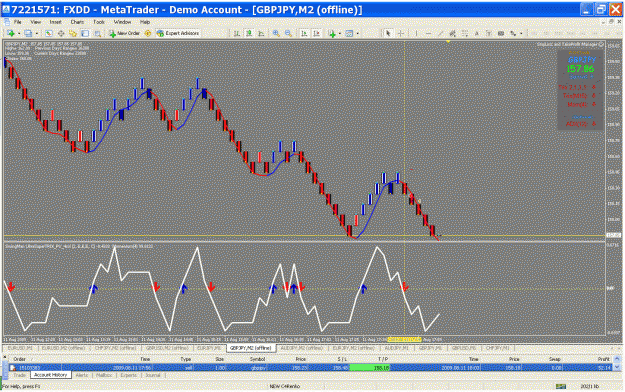
Task: Select the Trendline drawing tool
Action: pyautogui.click(x=440, y=33)
